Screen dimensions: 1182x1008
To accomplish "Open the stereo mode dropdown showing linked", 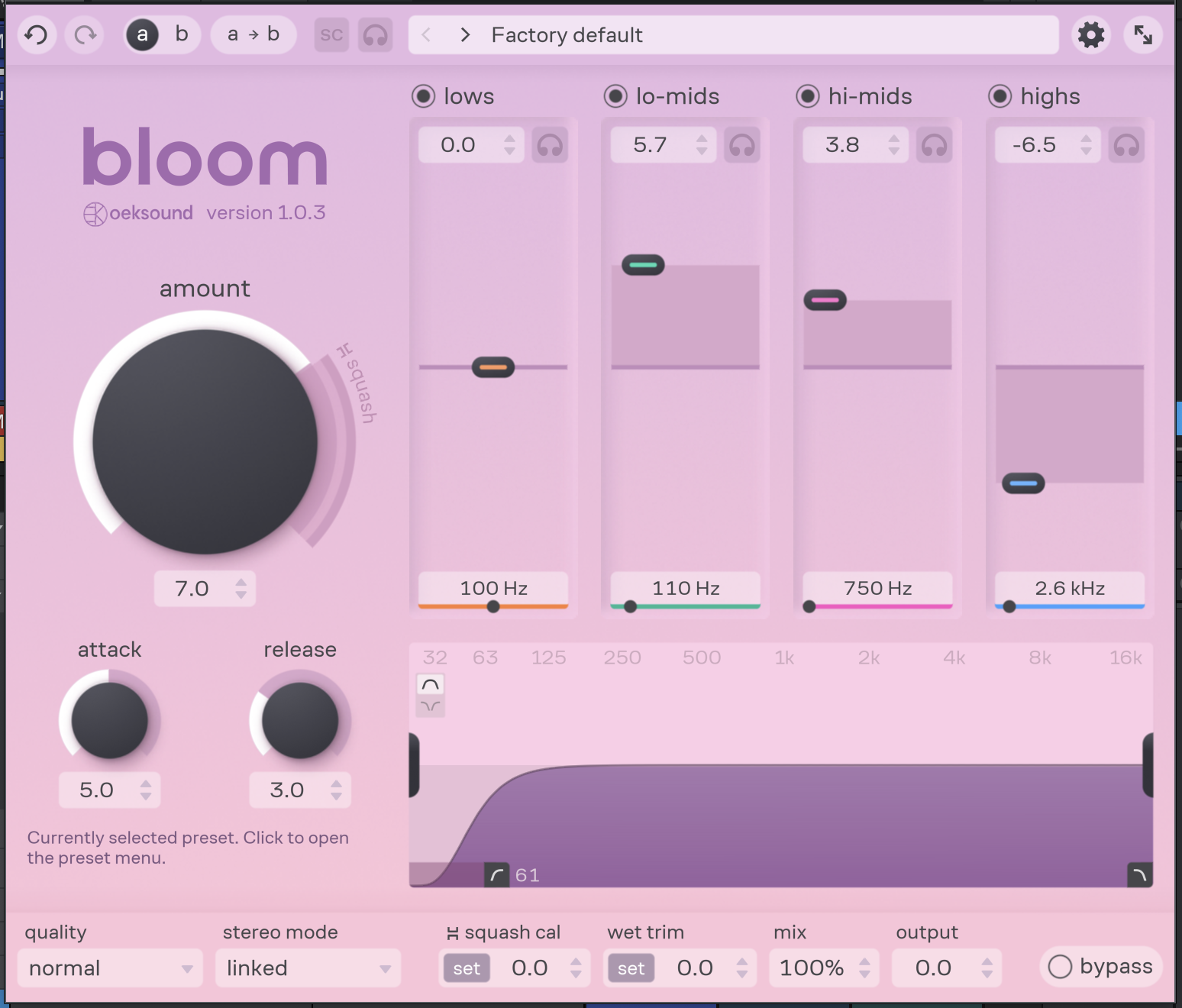I will [x=307, y=968].
